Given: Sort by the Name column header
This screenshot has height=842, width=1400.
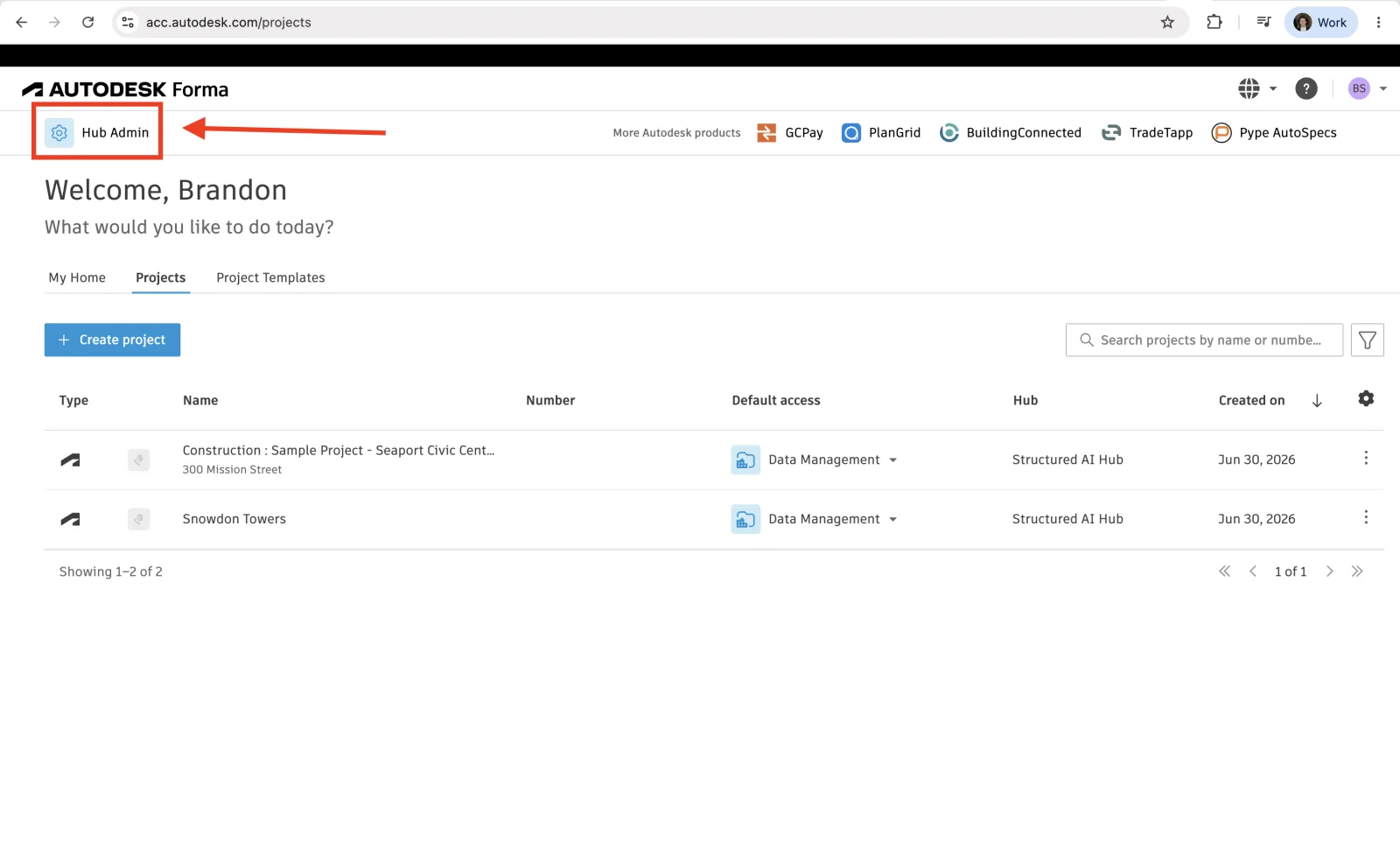Looking at the screenshot, I should 200,400.
